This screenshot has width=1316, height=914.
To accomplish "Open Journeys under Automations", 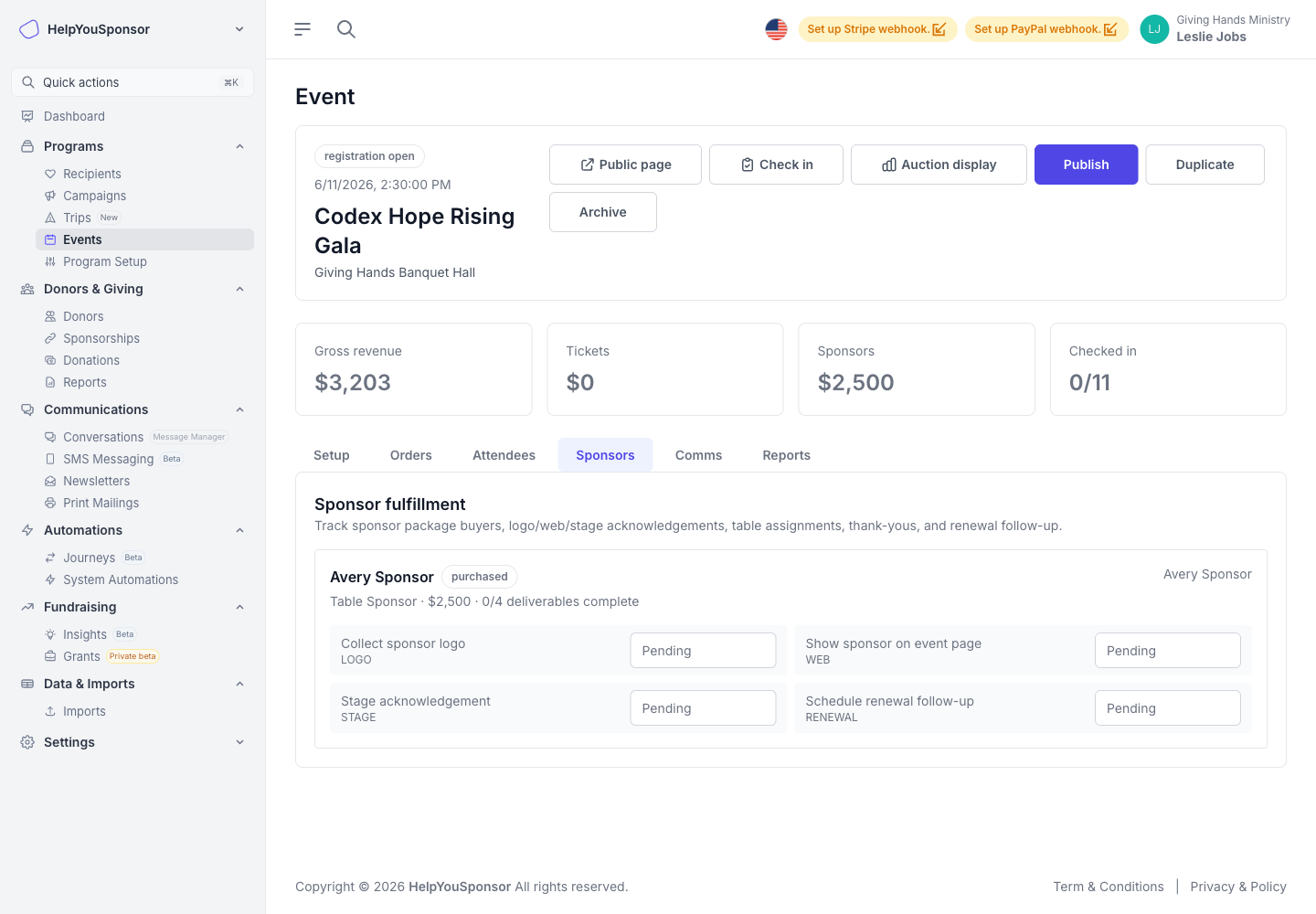I will (x=89, y=558).
